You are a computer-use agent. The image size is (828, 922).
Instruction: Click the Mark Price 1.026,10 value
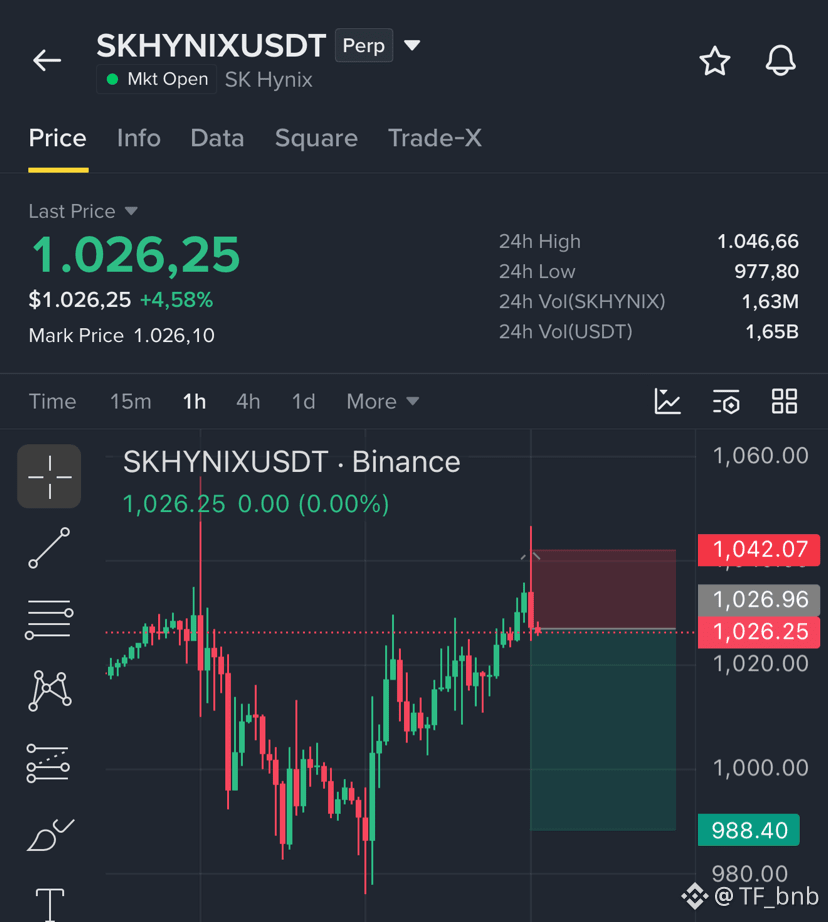174,336
